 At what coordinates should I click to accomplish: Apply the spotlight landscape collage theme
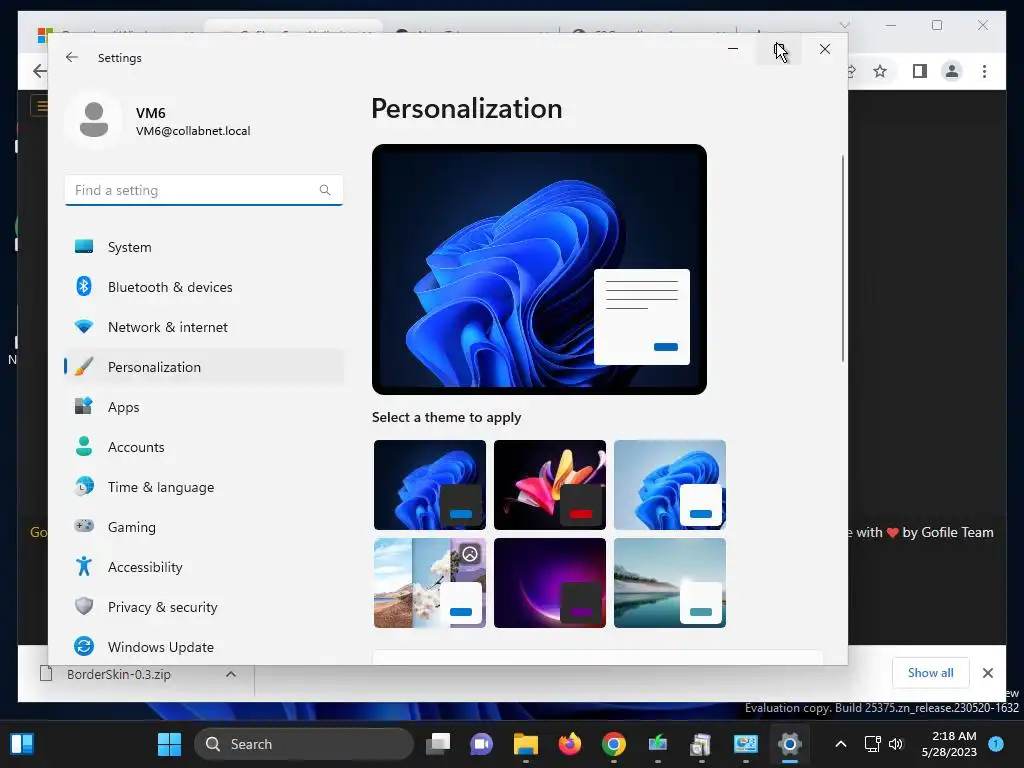430,583
